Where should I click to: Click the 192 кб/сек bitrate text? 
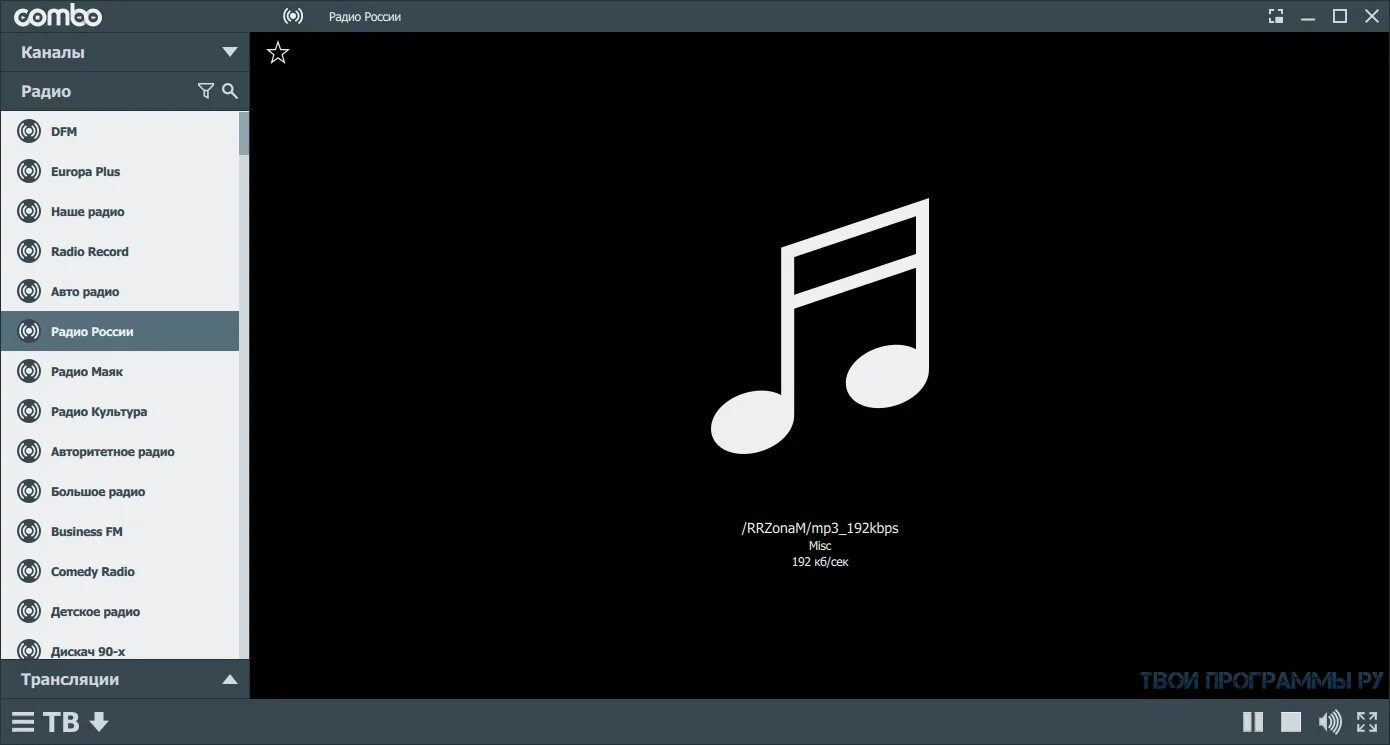pos(820,562)
